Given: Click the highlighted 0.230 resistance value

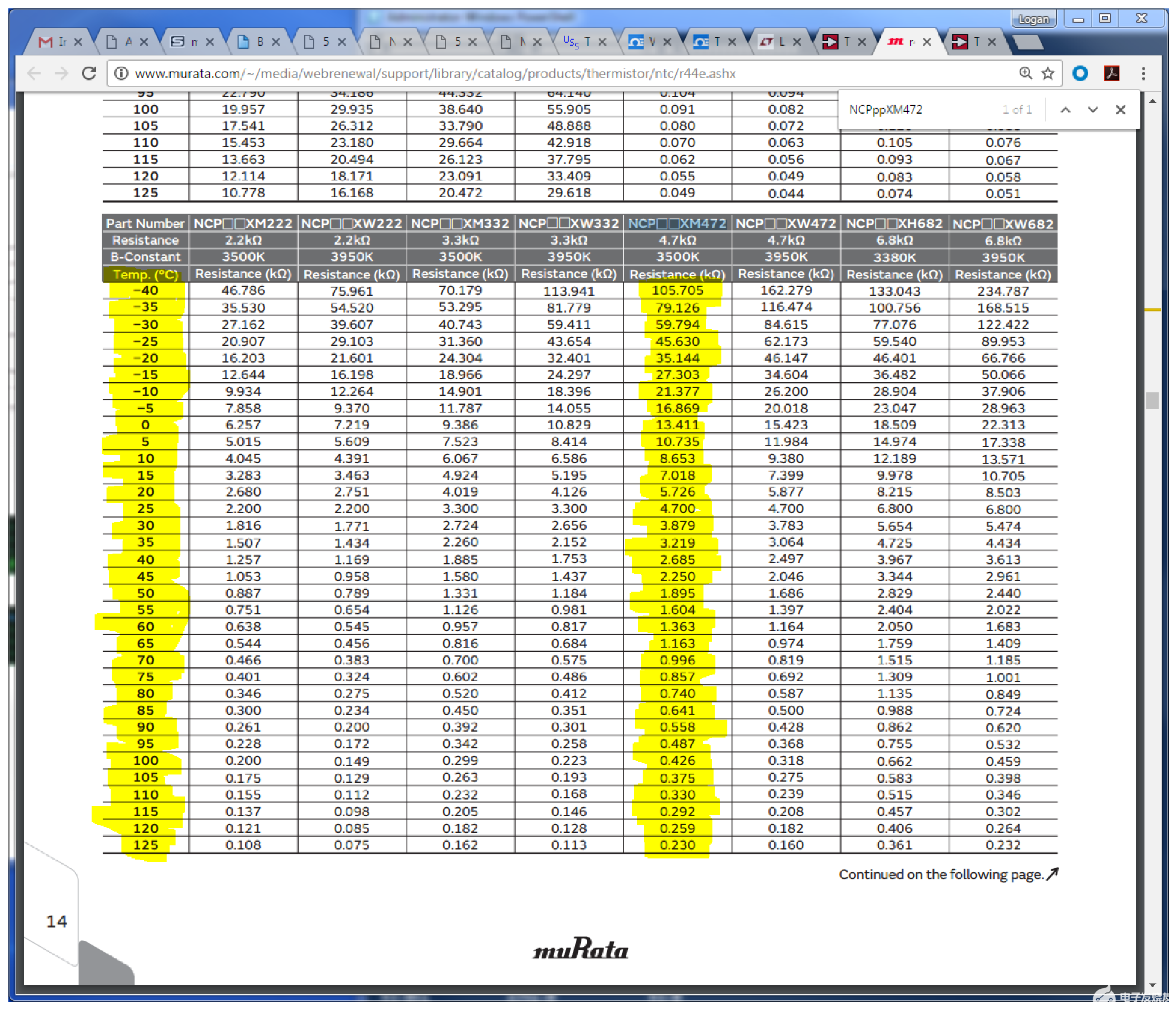Looking at the screenshot, I should [x=677, y=845].
